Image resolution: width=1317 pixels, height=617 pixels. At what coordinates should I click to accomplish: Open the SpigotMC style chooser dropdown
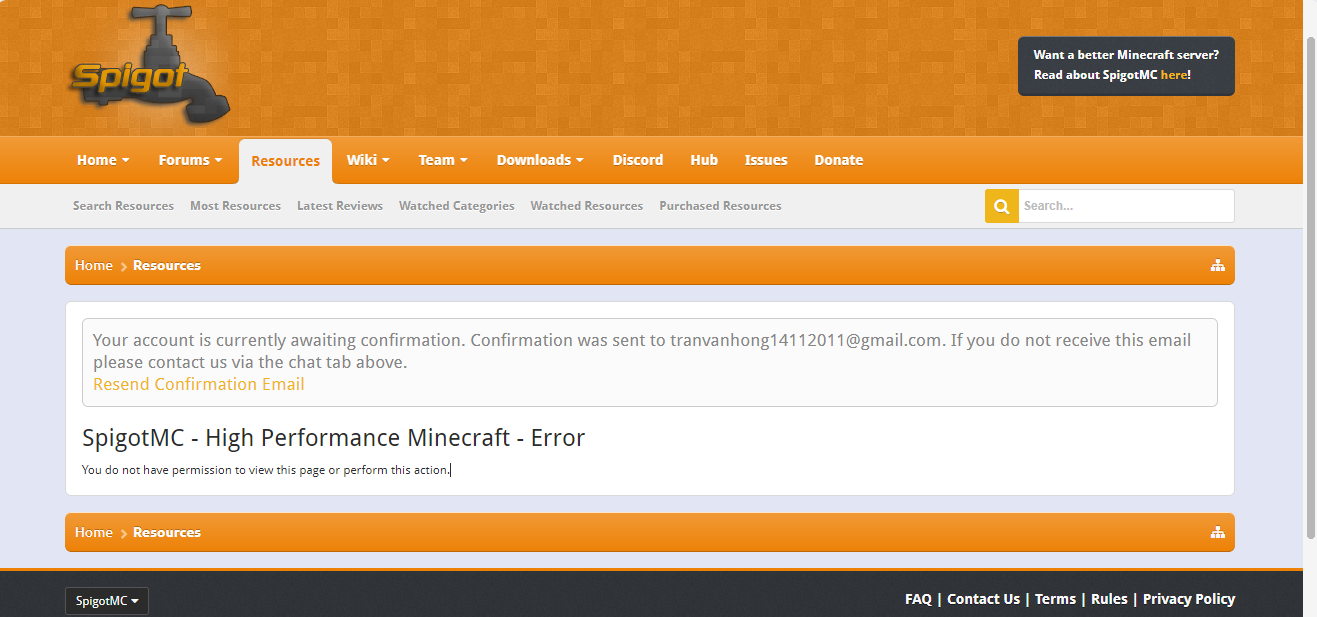[107, 601]
